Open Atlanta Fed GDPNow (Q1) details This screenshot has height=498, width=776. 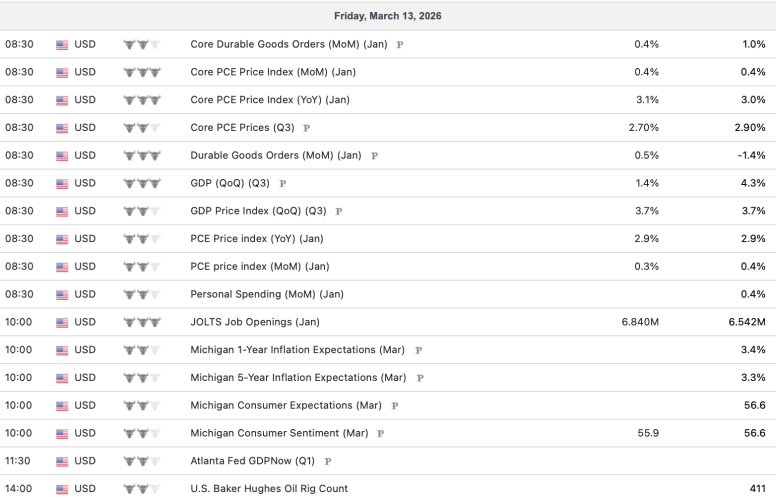(x=254, y=462)
